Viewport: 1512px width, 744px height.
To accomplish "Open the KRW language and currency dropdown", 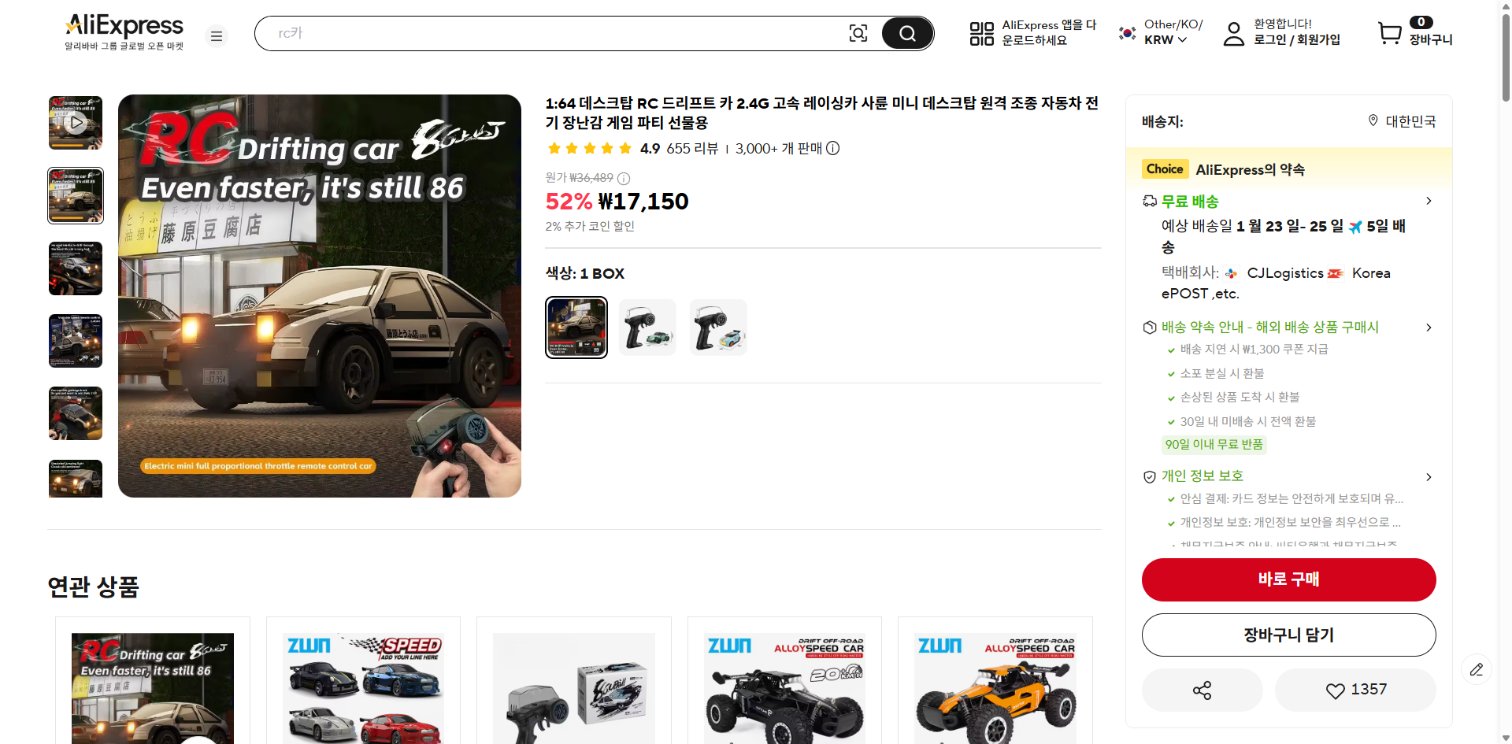I will 1165,40.
